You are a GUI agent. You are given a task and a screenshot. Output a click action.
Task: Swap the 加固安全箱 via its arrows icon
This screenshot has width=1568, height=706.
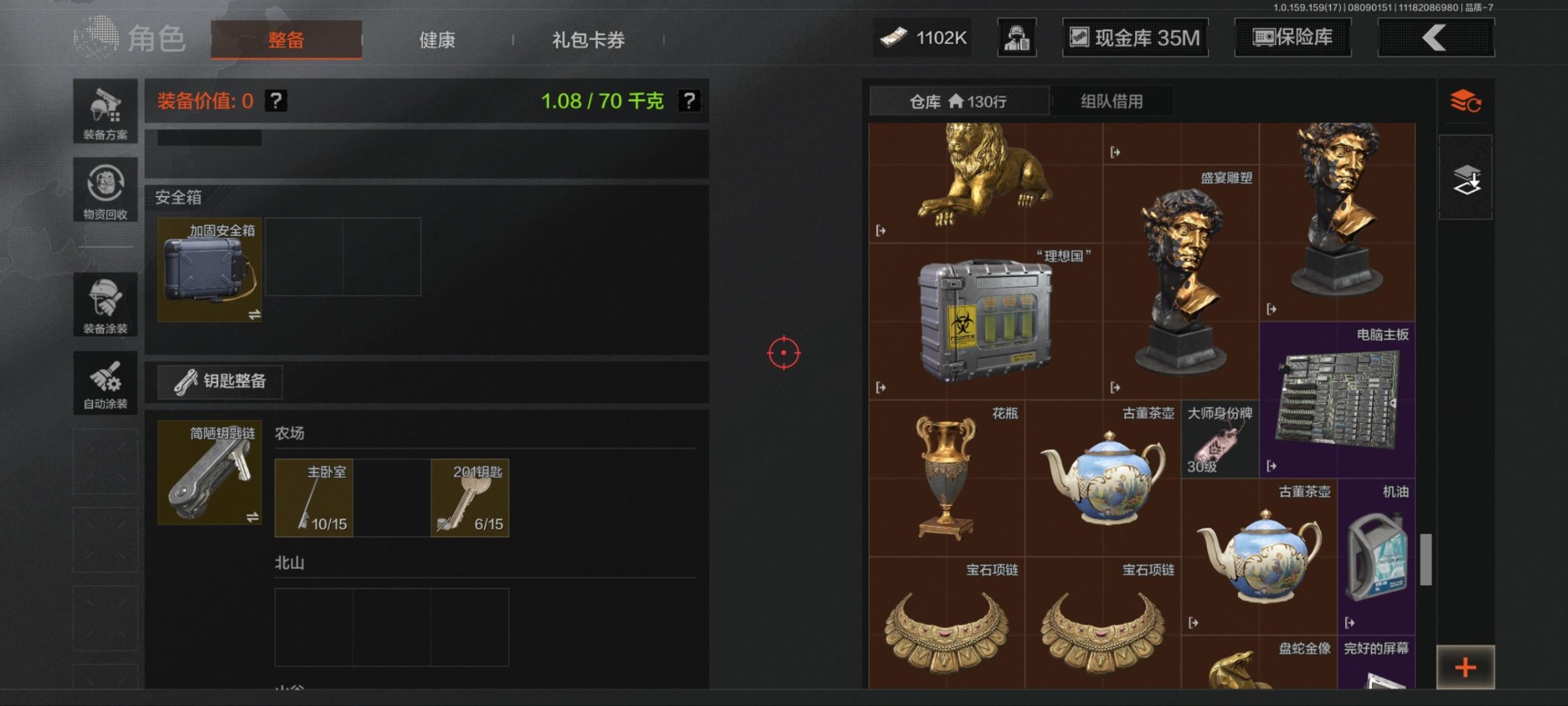coord(254,315)
